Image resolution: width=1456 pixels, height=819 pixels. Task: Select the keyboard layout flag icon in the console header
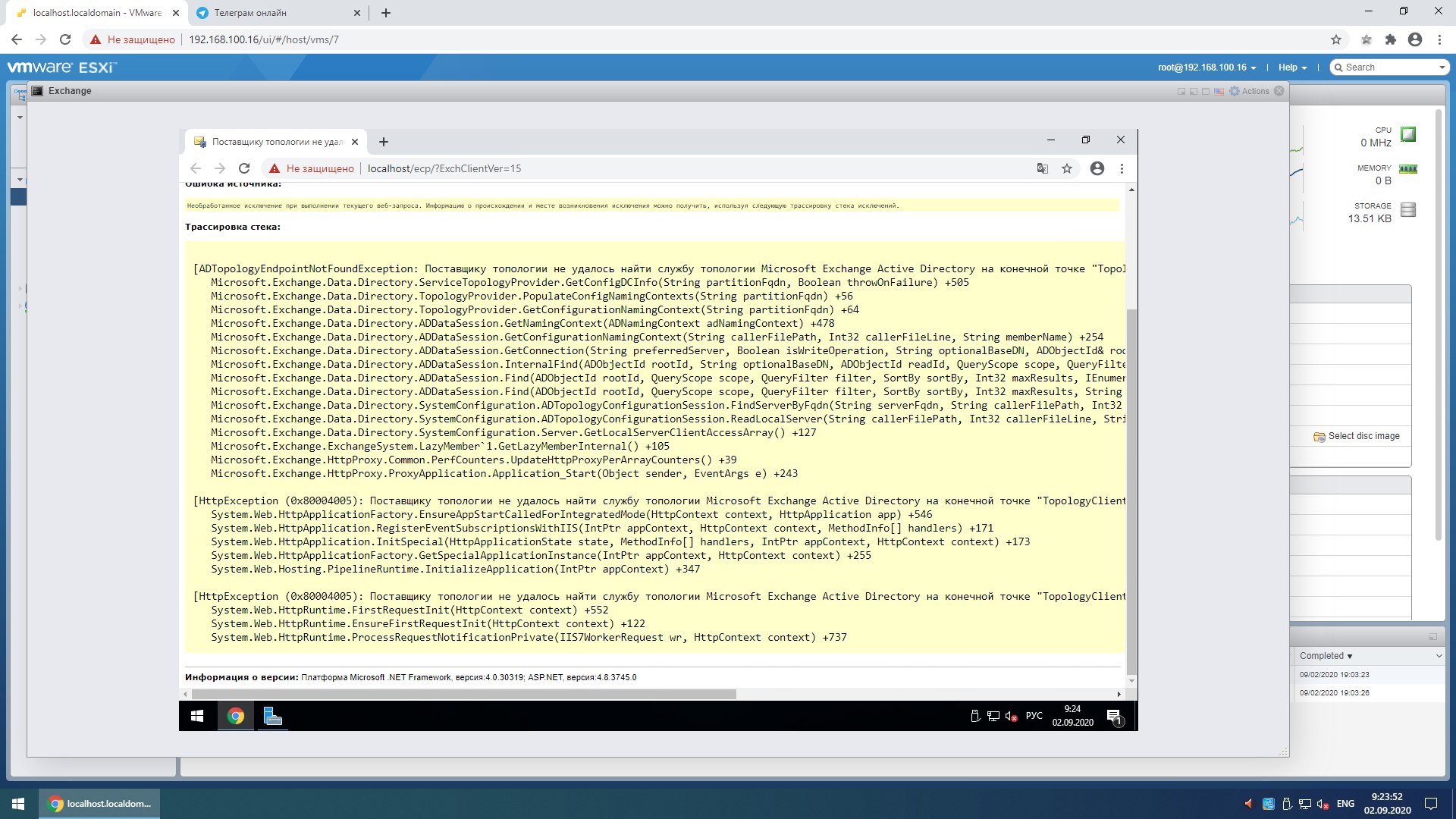1219,91
